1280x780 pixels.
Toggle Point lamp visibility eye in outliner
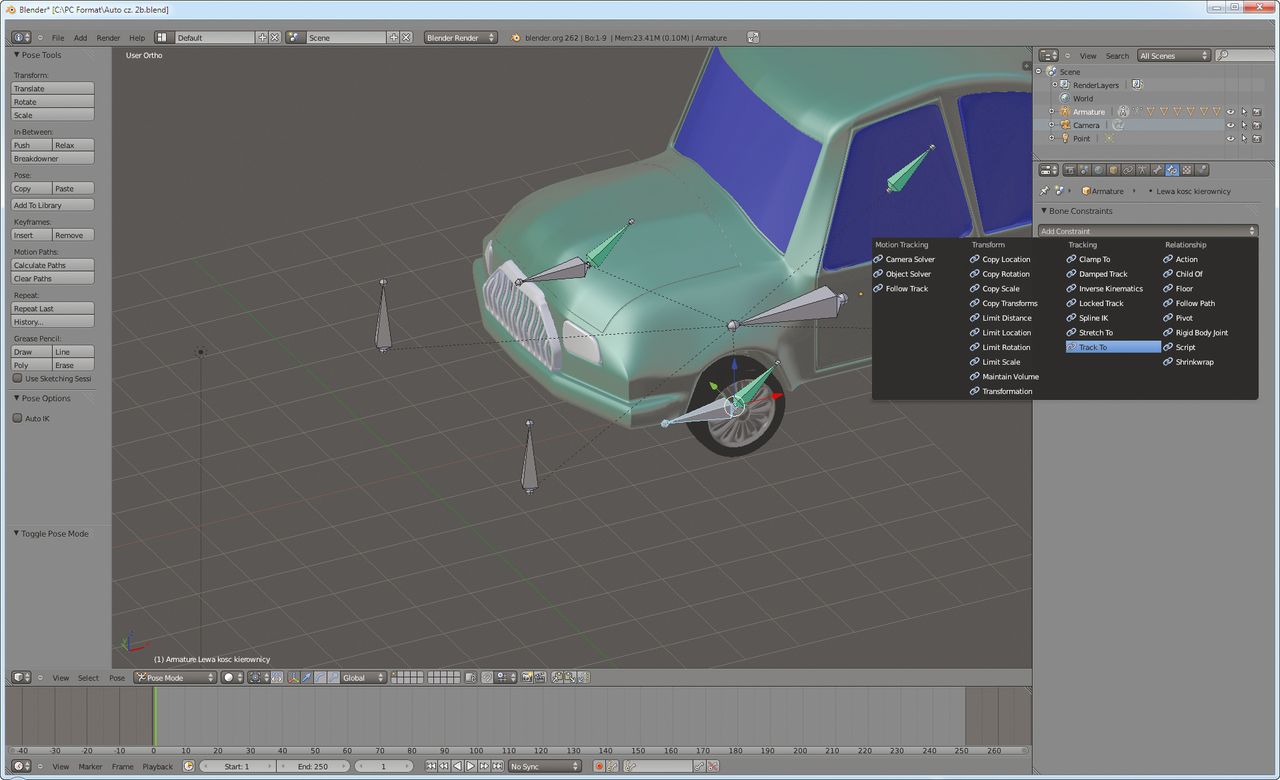point(1230,138)
